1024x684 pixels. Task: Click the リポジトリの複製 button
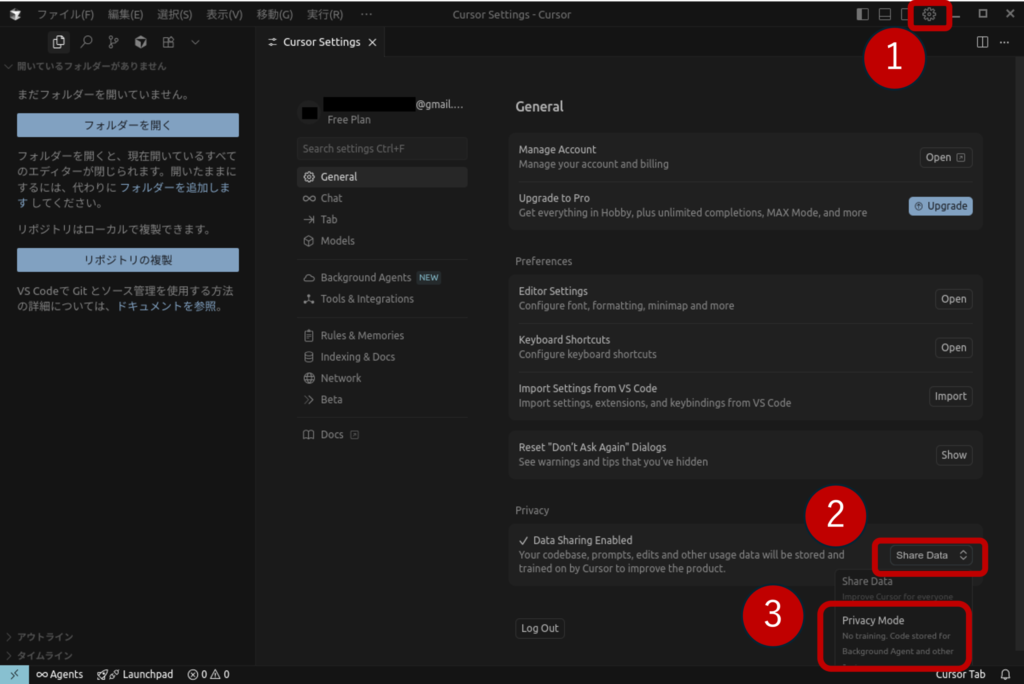[128, 259]
